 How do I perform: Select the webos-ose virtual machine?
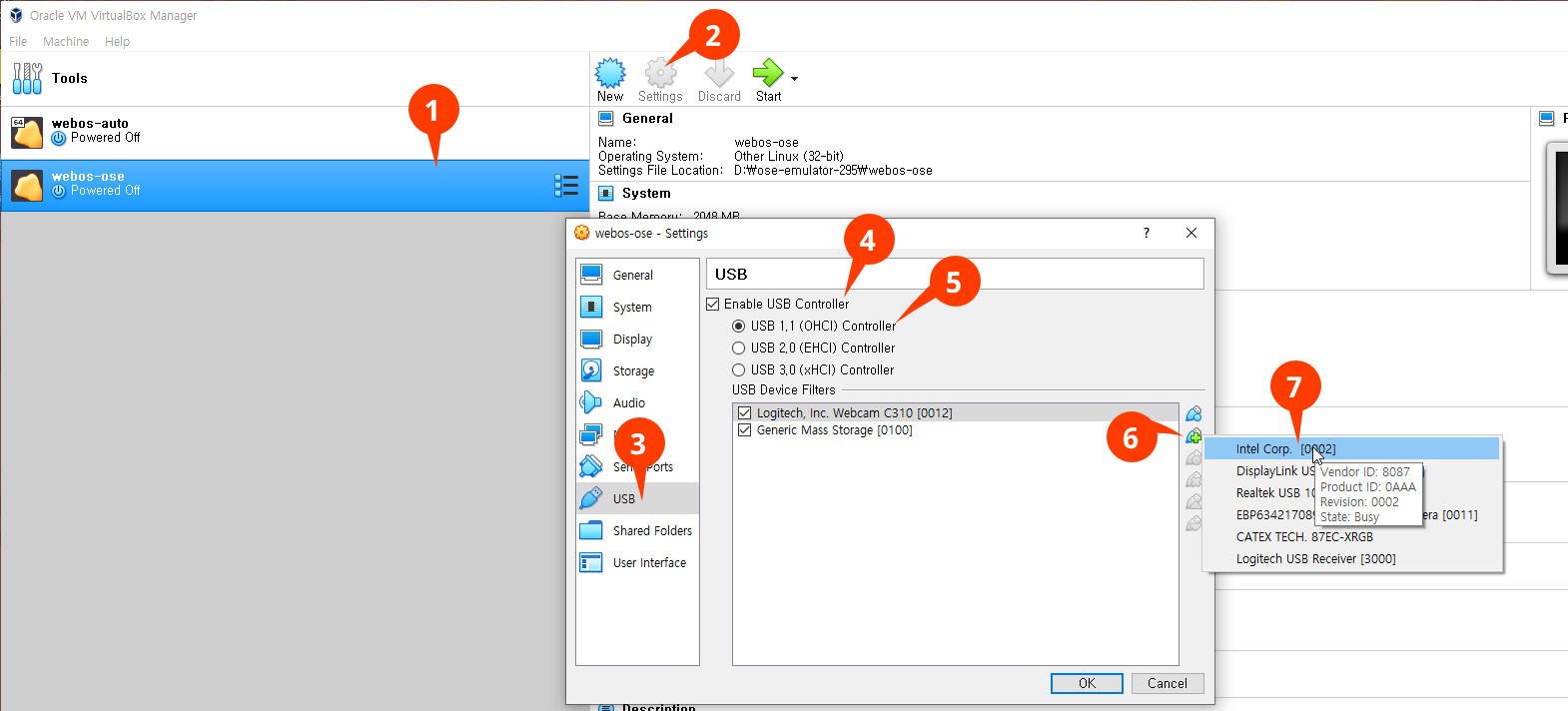[x=295, y=185]
